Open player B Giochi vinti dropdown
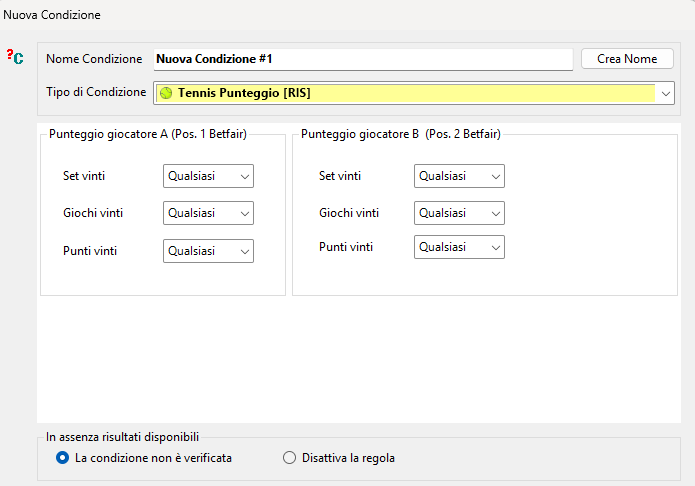Image resolution: width=695 pixels, height=486 pixels. [x=459, y=213]
